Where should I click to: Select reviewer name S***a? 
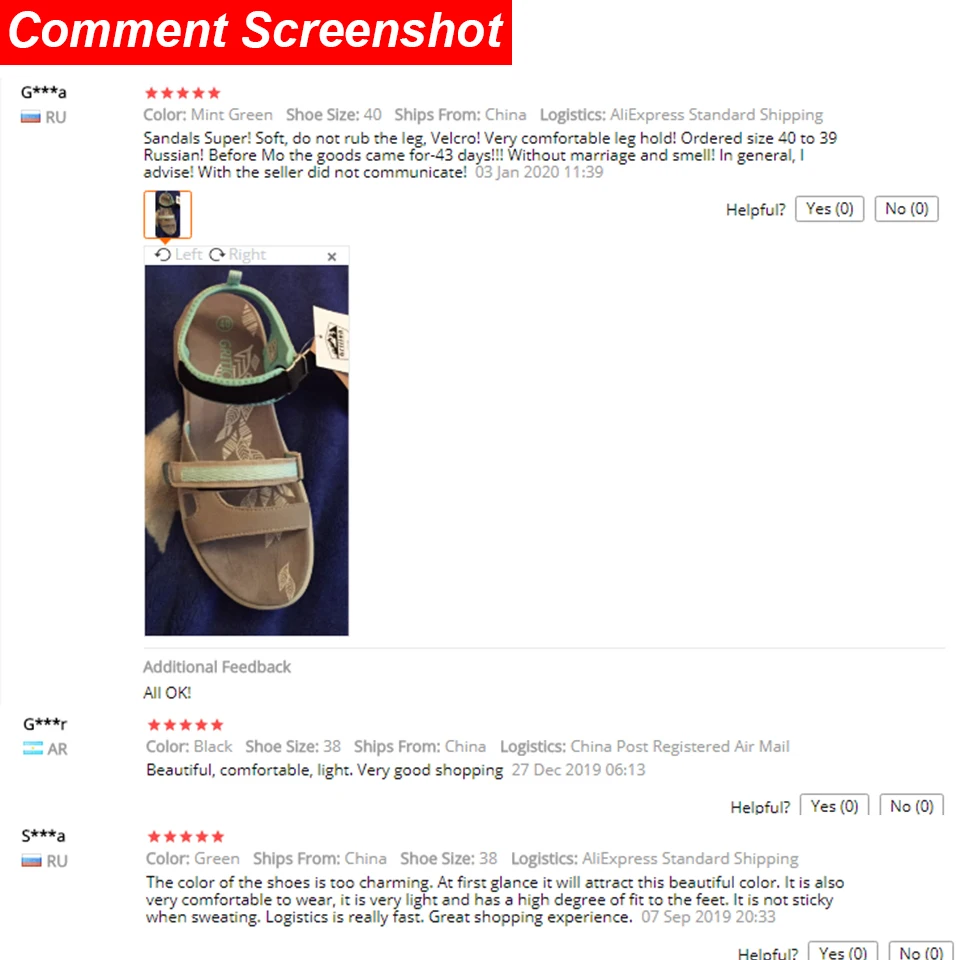point(43,836)
